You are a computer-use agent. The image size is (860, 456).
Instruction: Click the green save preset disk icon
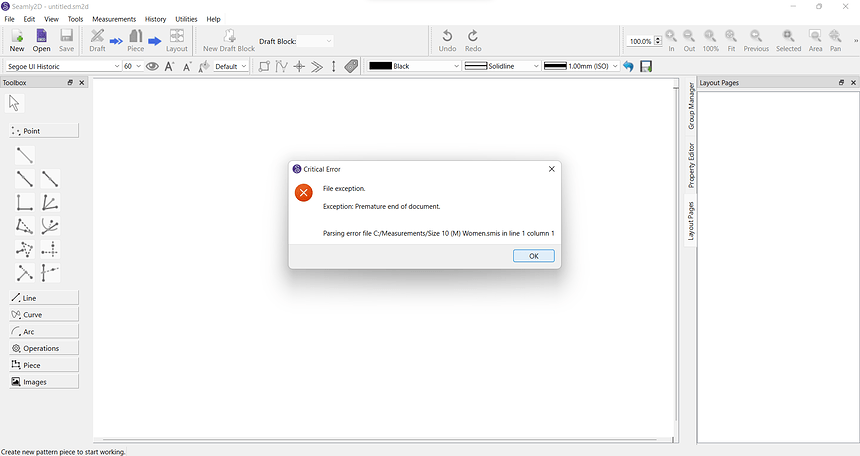tap(646, 66)
